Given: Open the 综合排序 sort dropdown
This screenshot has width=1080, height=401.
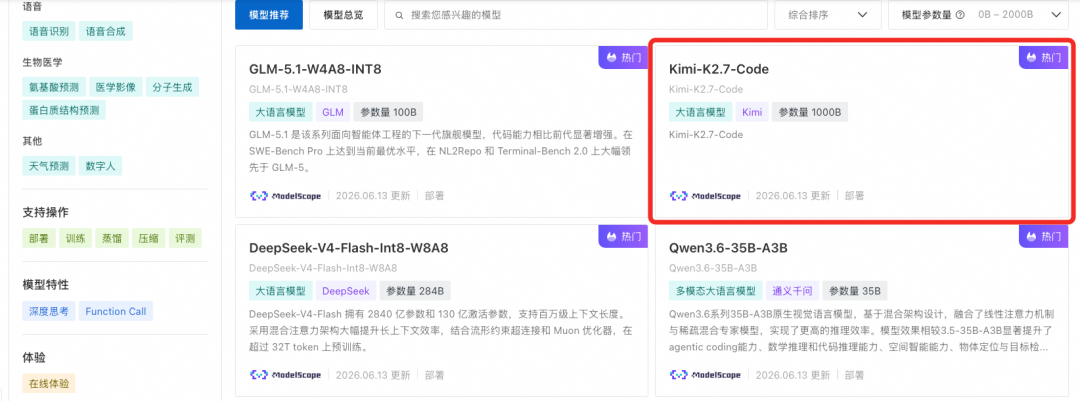Looking at the screenshot, I should coord(828,14).
